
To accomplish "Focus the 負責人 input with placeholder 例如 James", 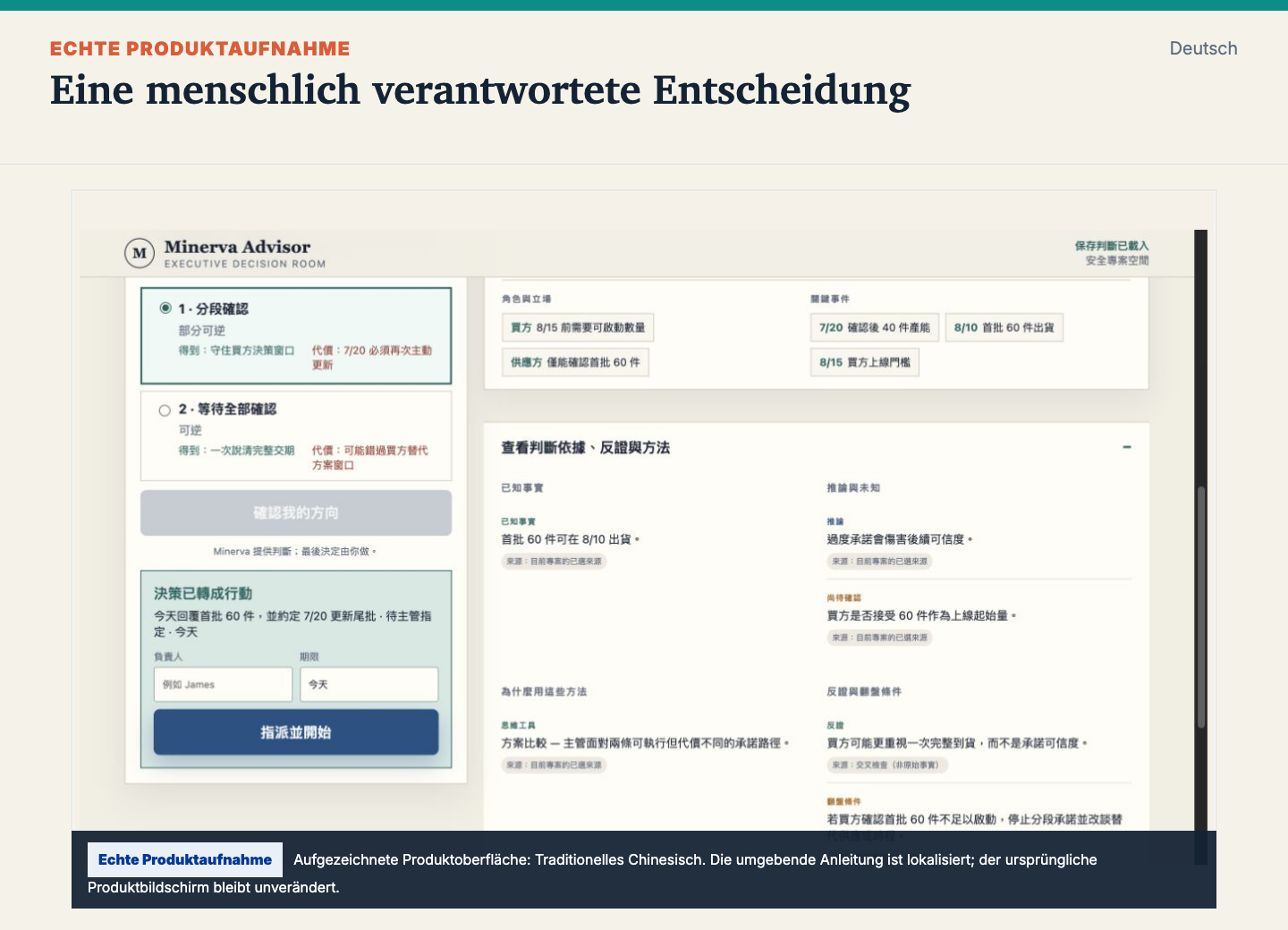I will [223, 684].
